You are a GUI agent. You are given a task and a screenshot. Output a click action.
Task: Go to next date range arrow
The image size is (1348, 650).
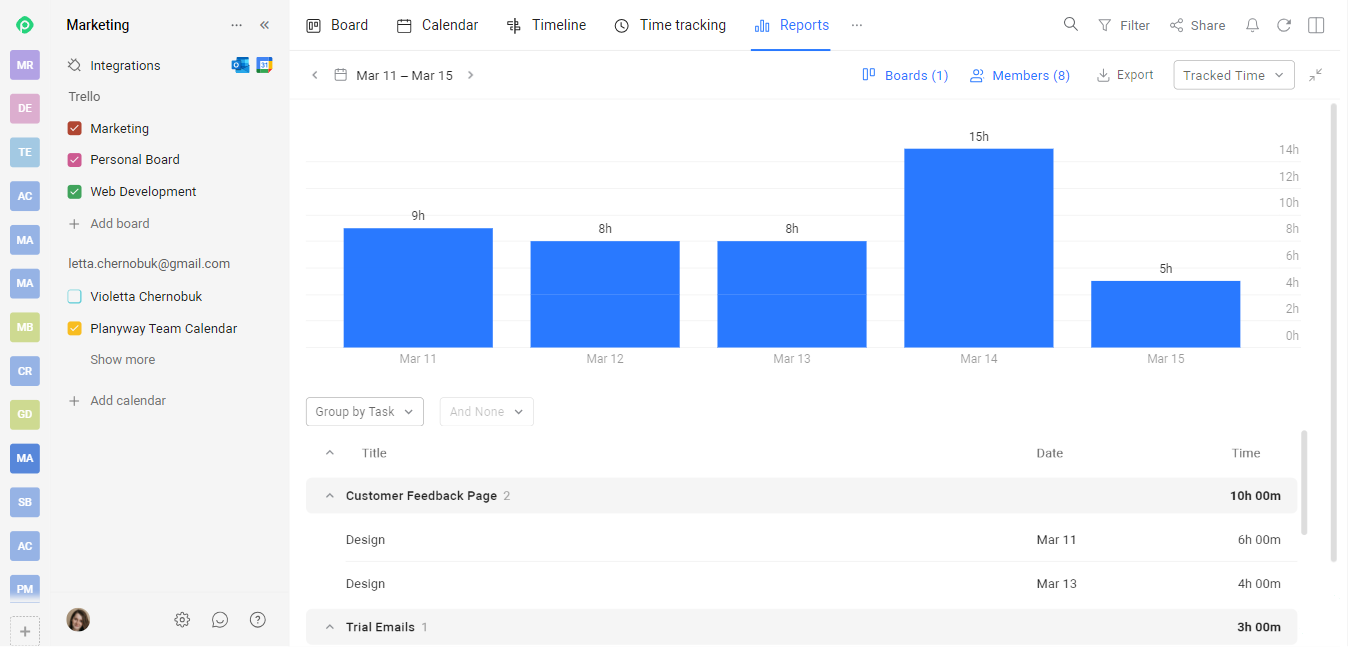pos(471,75)
